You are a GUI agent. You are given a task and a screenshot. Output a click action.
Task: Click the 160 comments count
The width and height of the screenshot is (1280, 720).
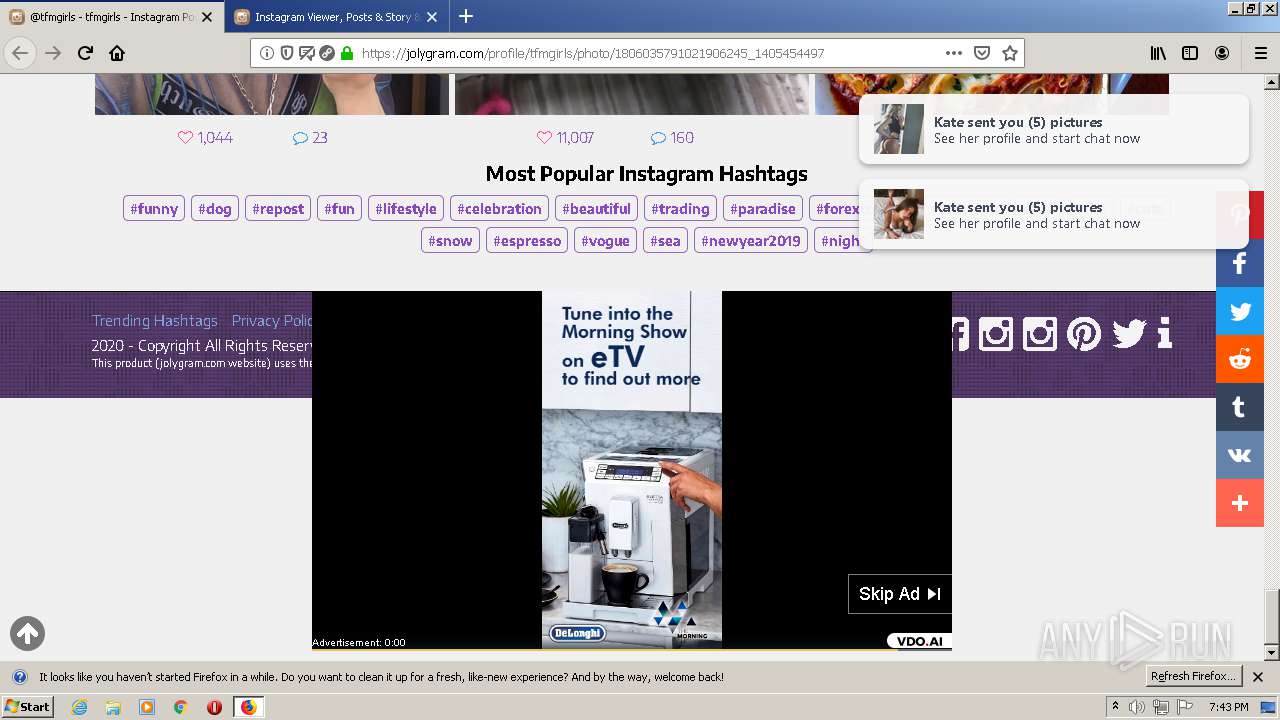(672, 138)
